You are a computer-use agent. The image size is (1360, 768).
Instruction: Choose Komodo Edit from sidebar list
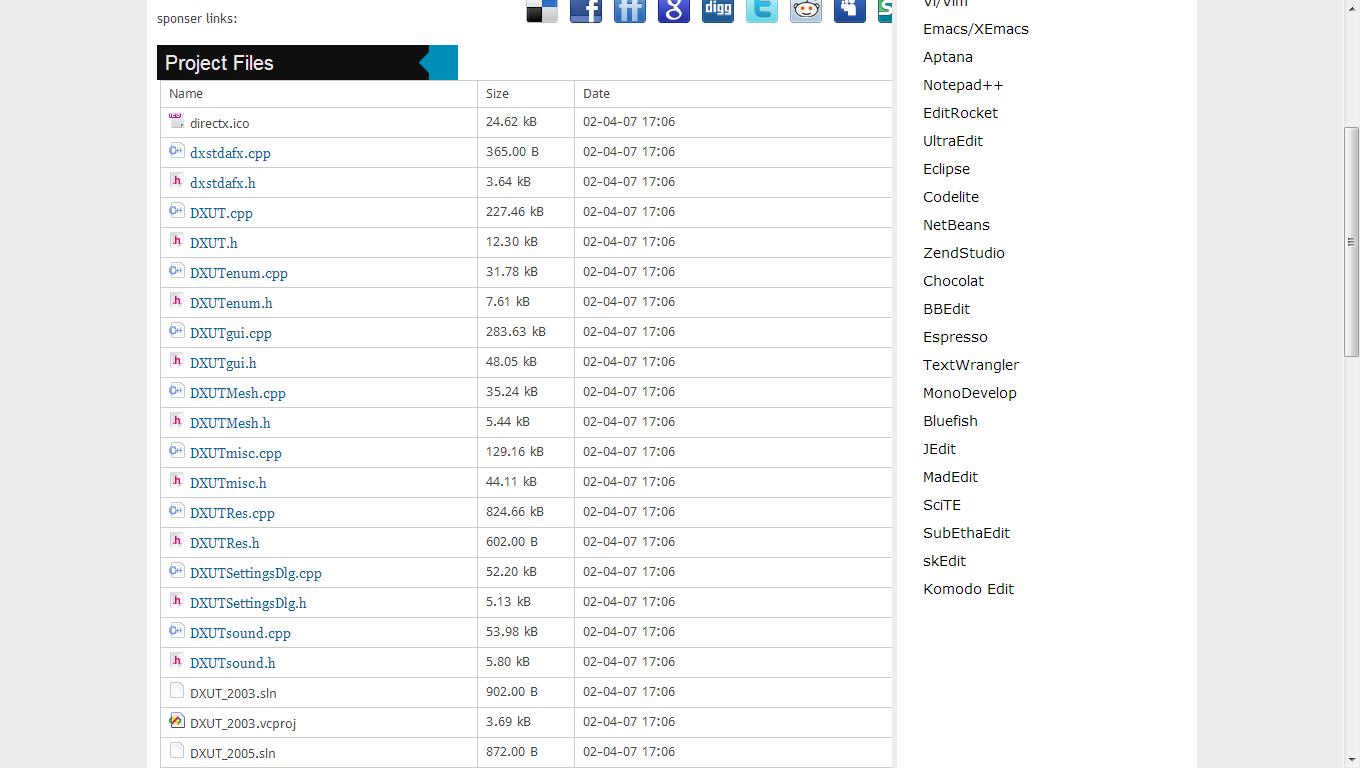[x=968, y=589]
